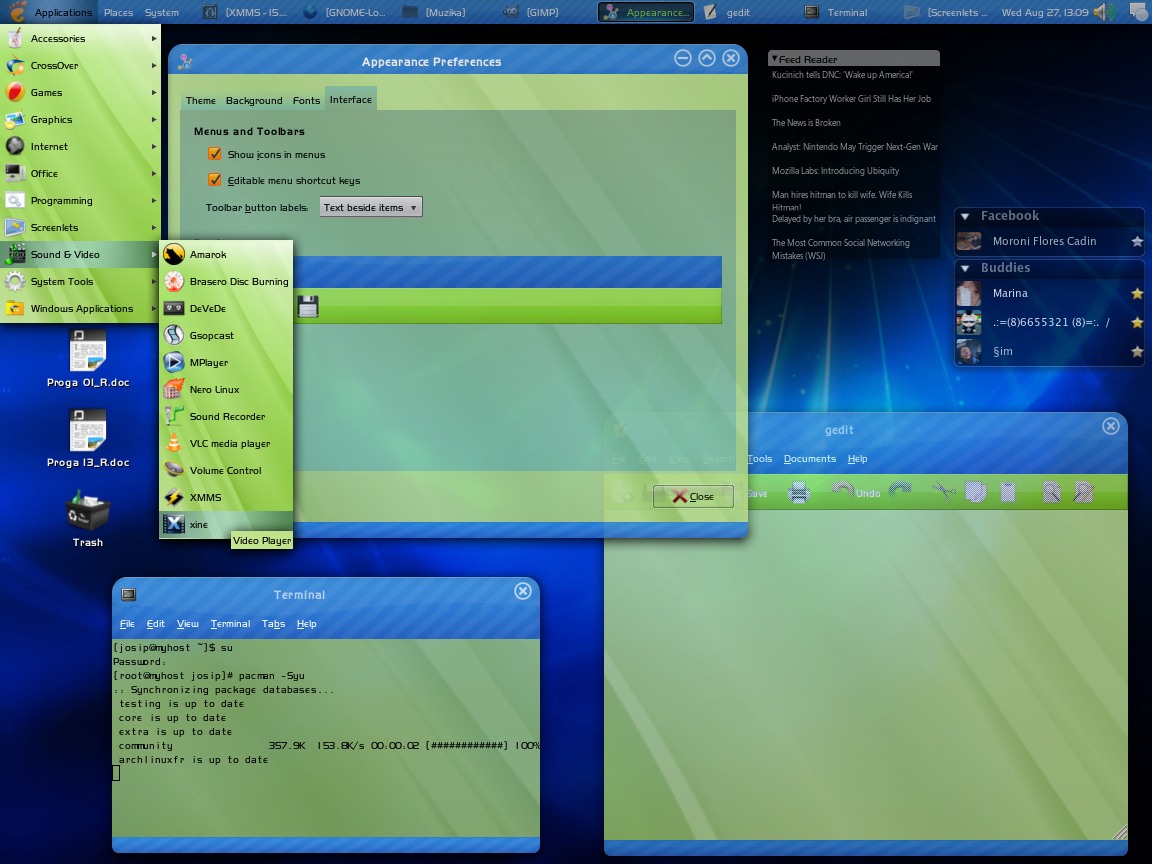This screenshot has width=1152, height=864.
Task: Click the Paste clipboard icon in gedit
Action: (1008, 492)
